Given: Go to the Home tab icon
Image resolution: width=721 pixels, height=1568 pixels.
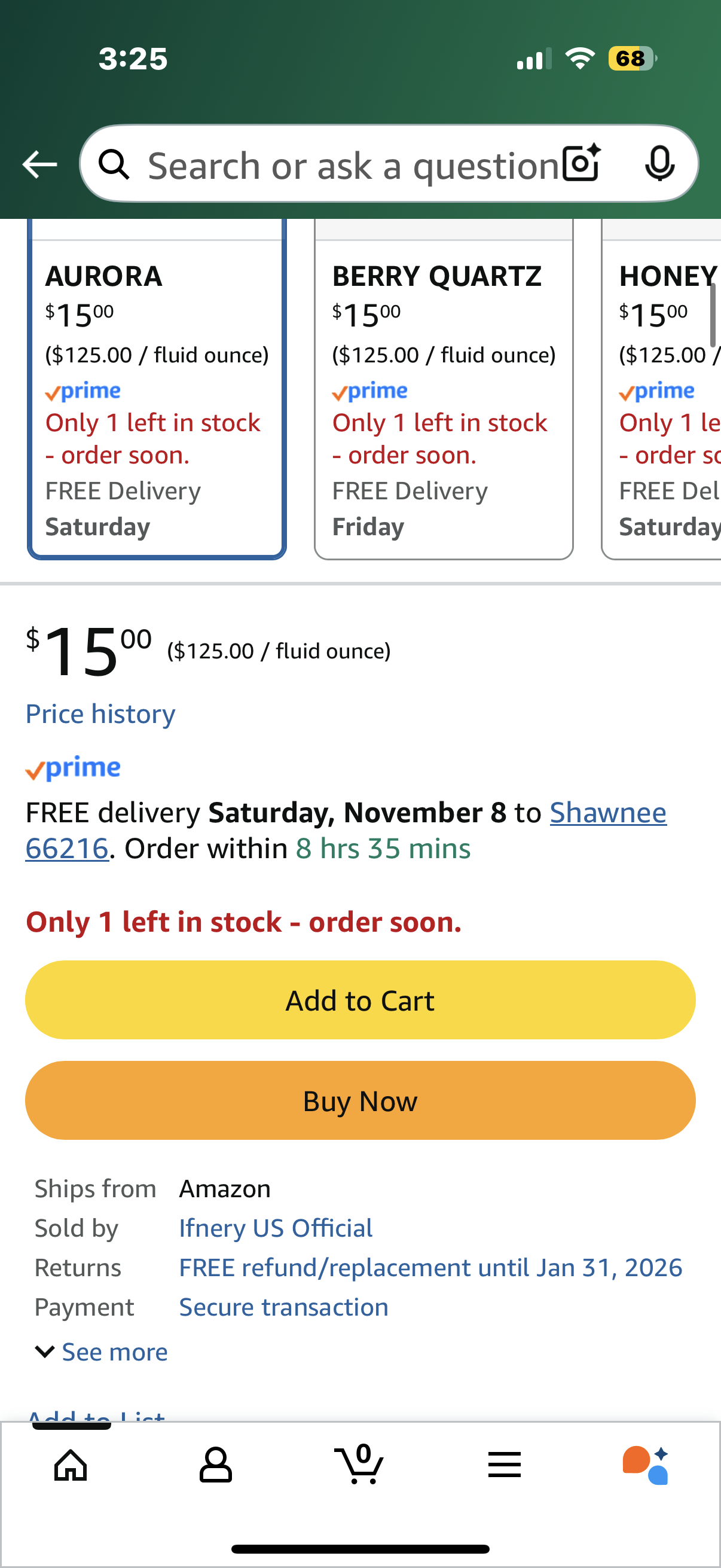Looking at the screenshot, I should click(71, 1465).
